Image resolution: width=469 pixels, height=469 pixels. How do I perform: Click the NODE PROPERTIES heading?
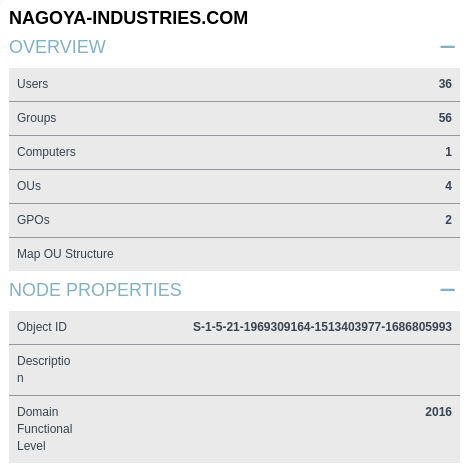coord(95,290)
